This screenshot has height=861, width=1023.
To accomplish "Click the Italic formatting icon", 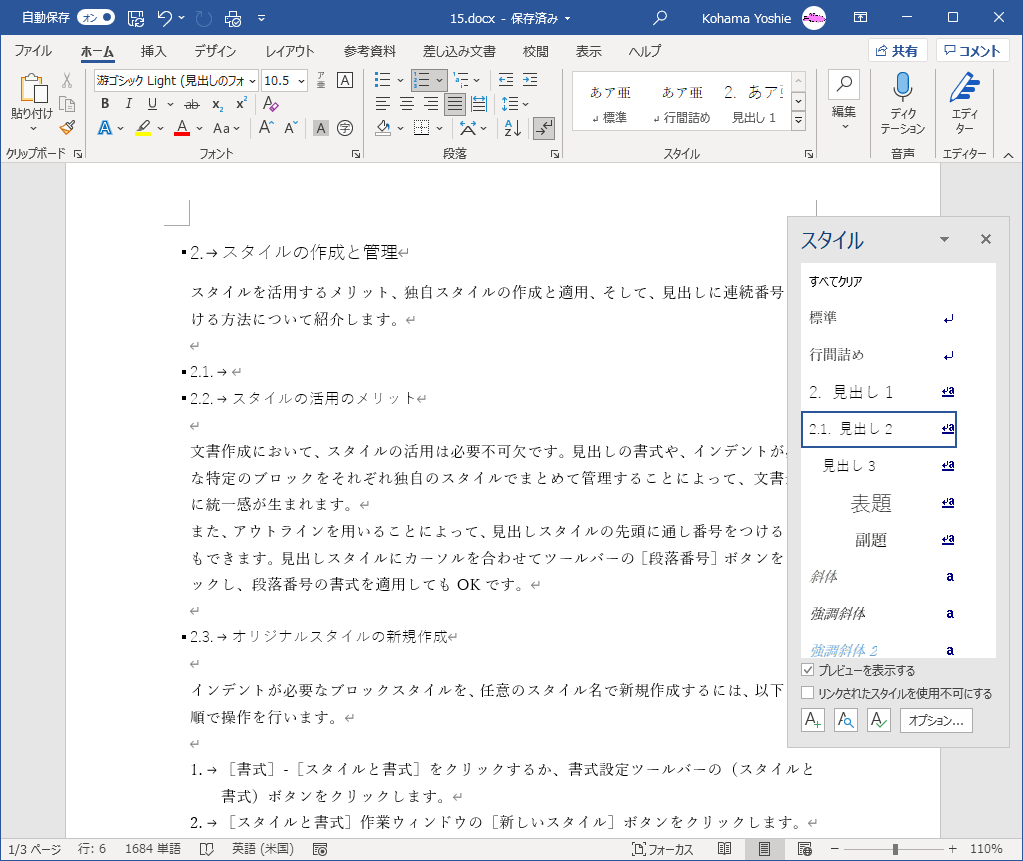I will 129,104.
